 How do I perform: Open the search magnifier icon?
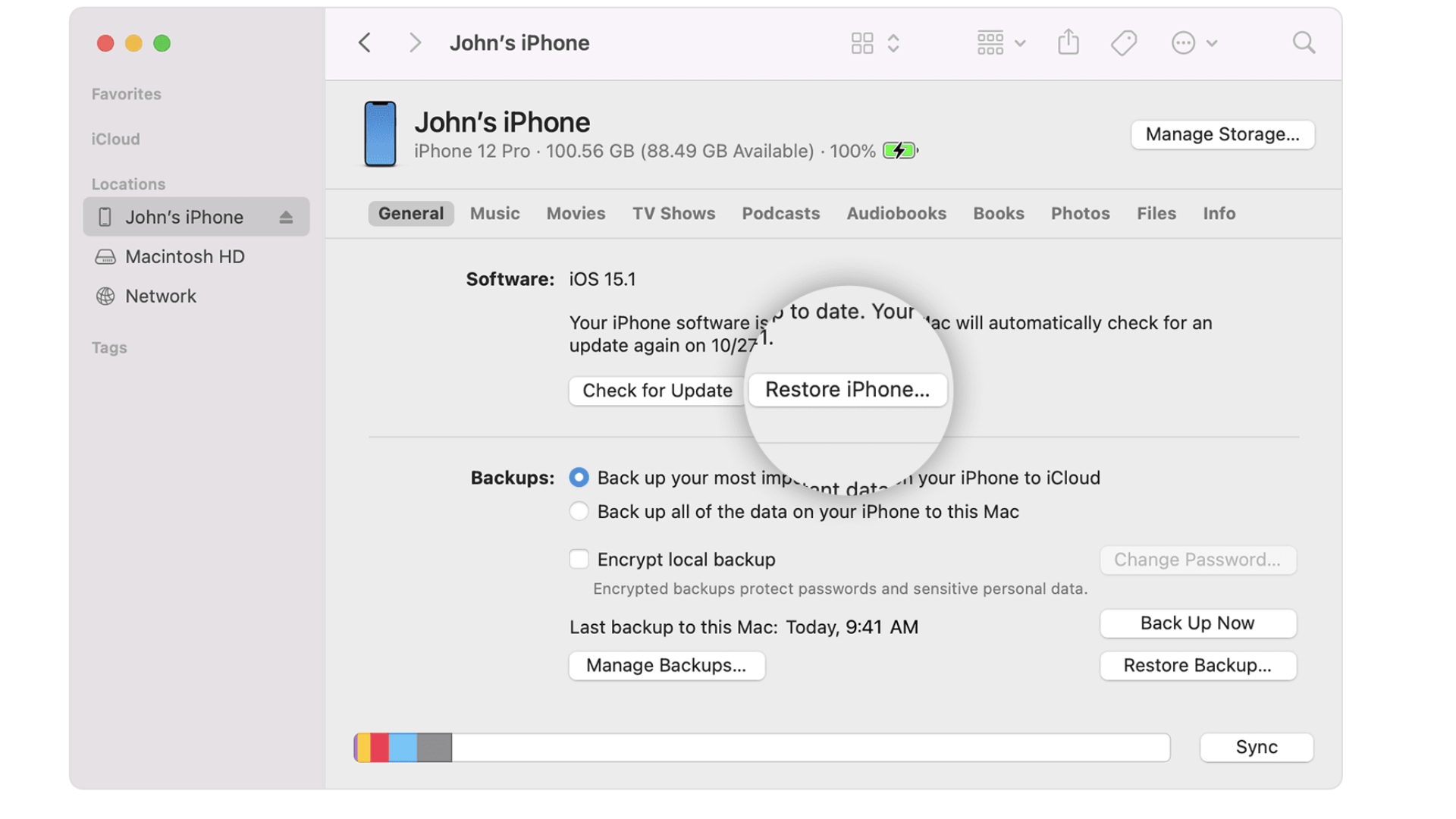click(x=1304, y=42)
